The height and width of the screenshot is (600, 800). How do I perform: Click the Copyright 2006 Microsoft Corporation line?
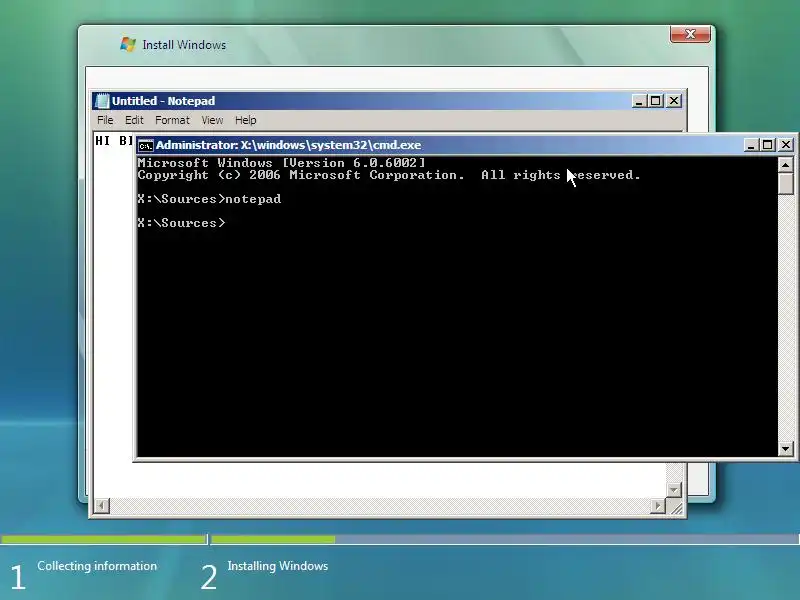click(389, 175)
